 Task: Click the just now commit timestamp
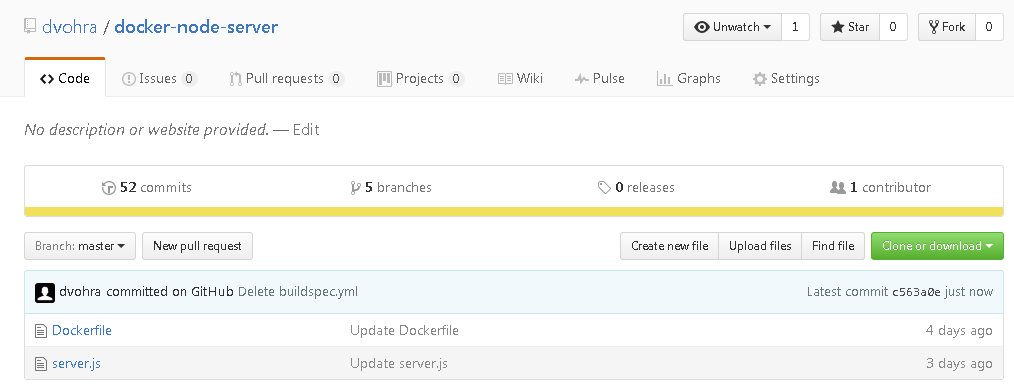[969, 292]
